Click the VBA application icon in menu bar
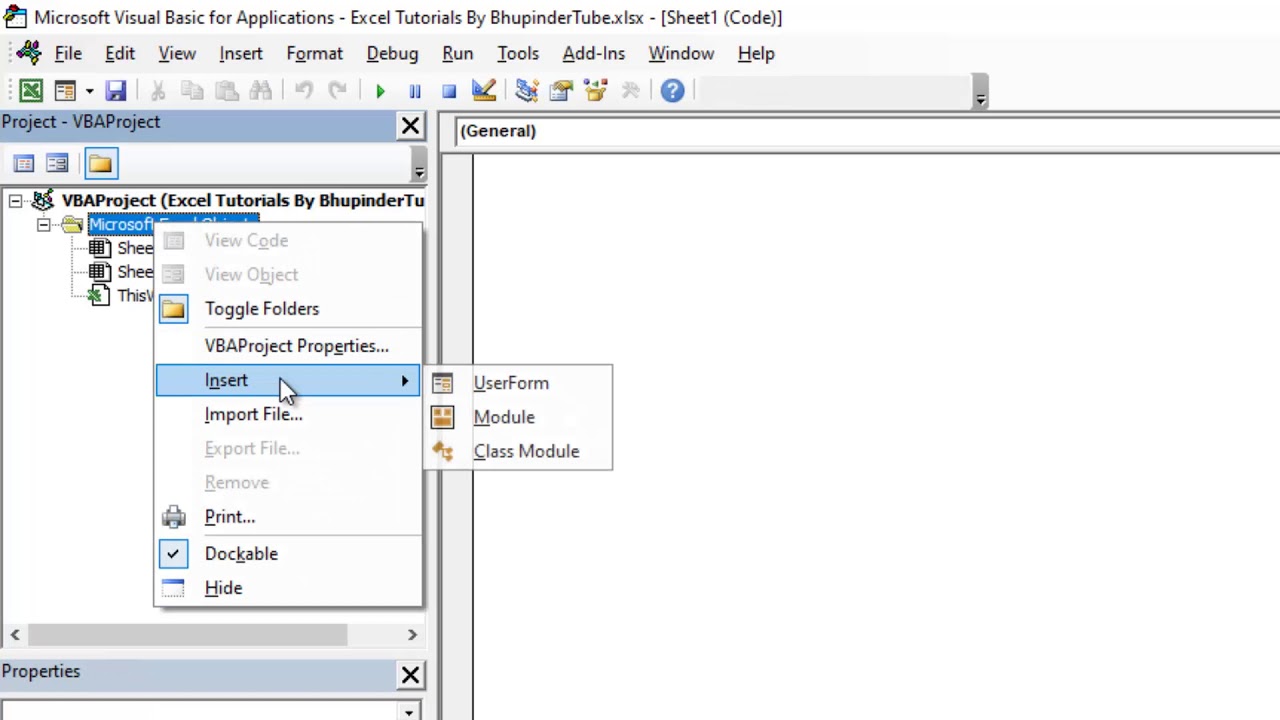 point(29,53)
